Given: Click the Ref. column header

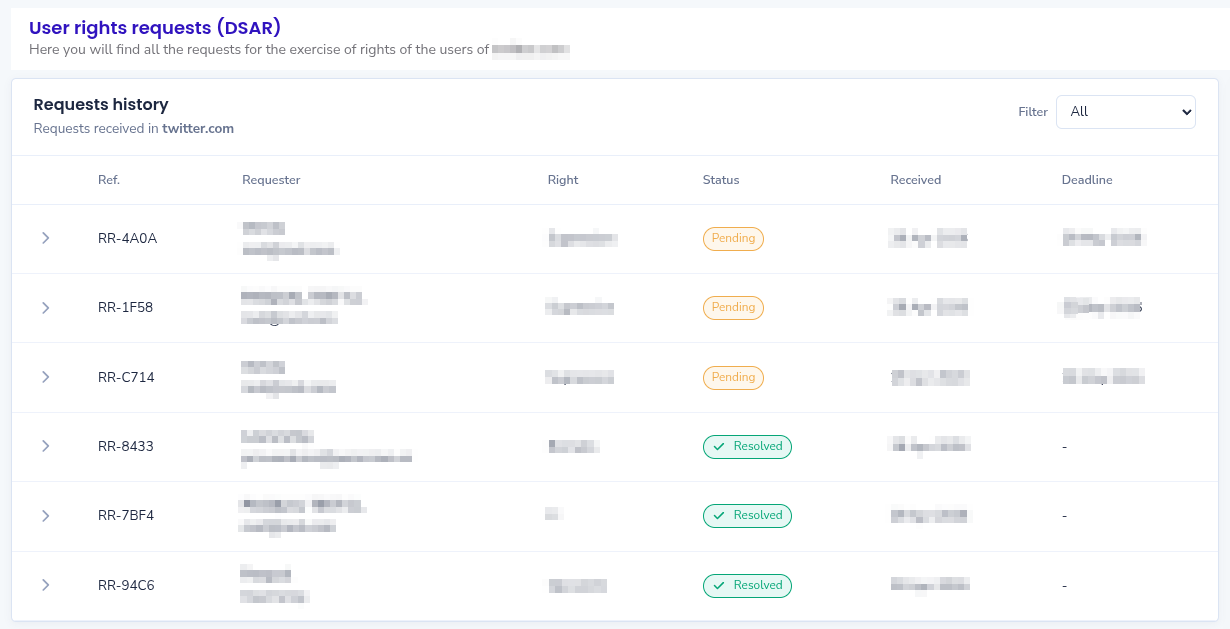Looking at the screenshot, I should (x=109, y=180).
